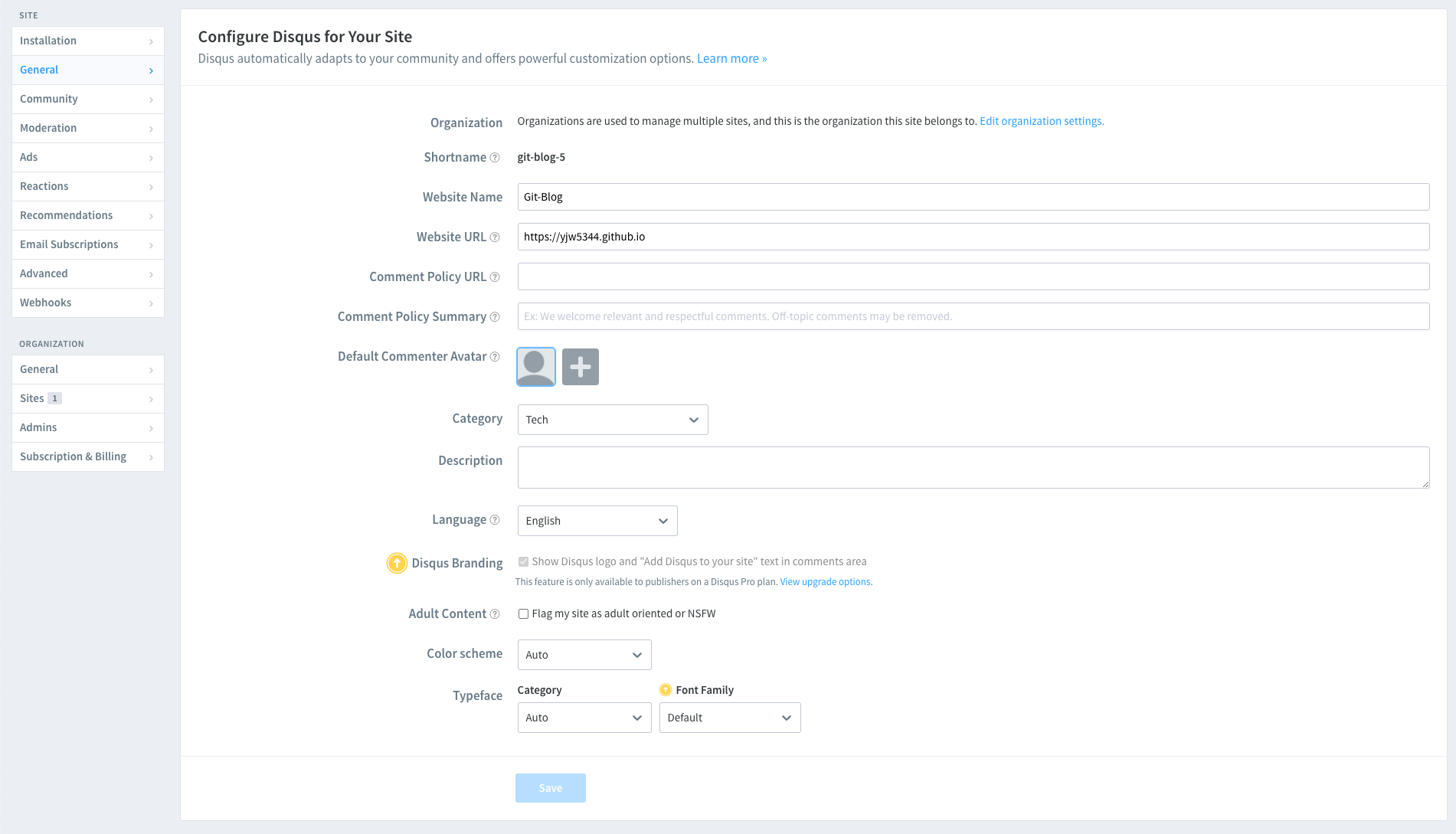Click the Adult Content help icon
The height and width of the screenshot is (834, 1456).
(495, 613)
